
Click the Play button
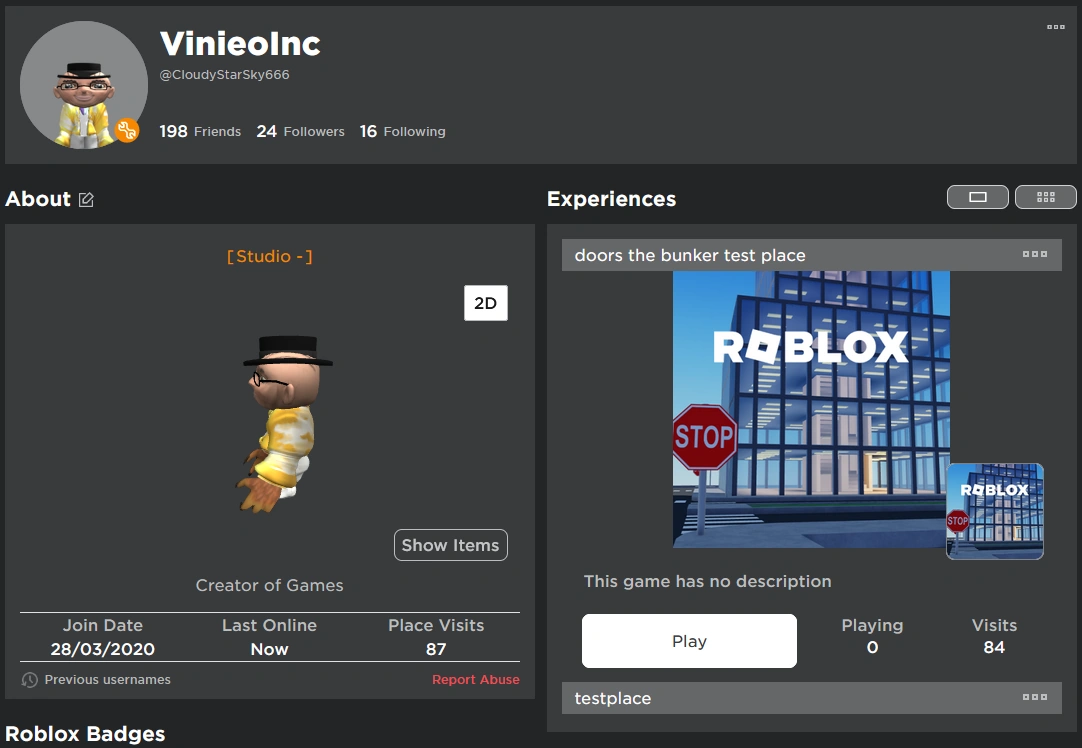pyautogui.click(x=688, y=640)
